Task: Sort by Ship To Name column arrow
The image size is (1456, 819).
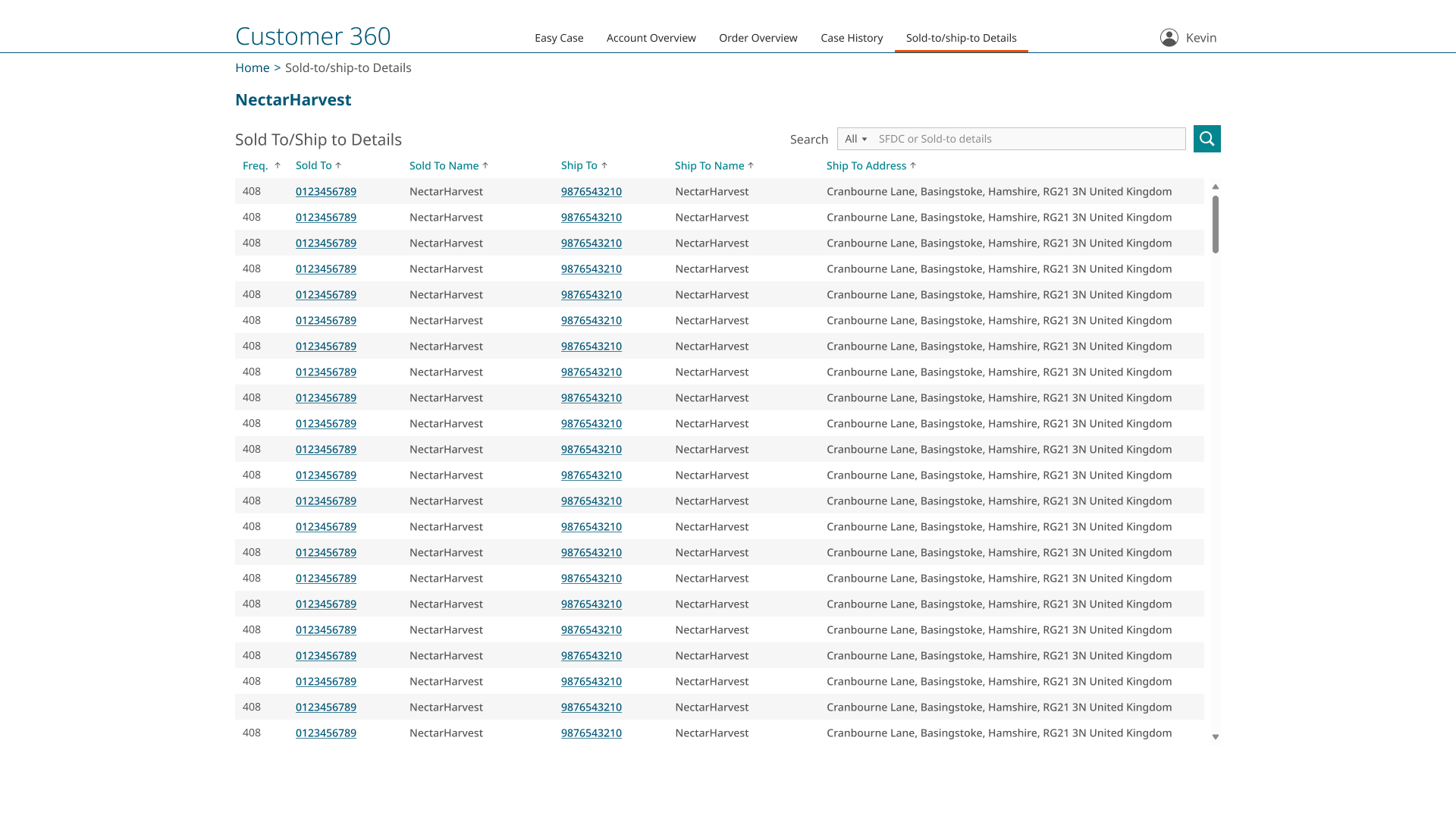Action: tap(751, 165)
